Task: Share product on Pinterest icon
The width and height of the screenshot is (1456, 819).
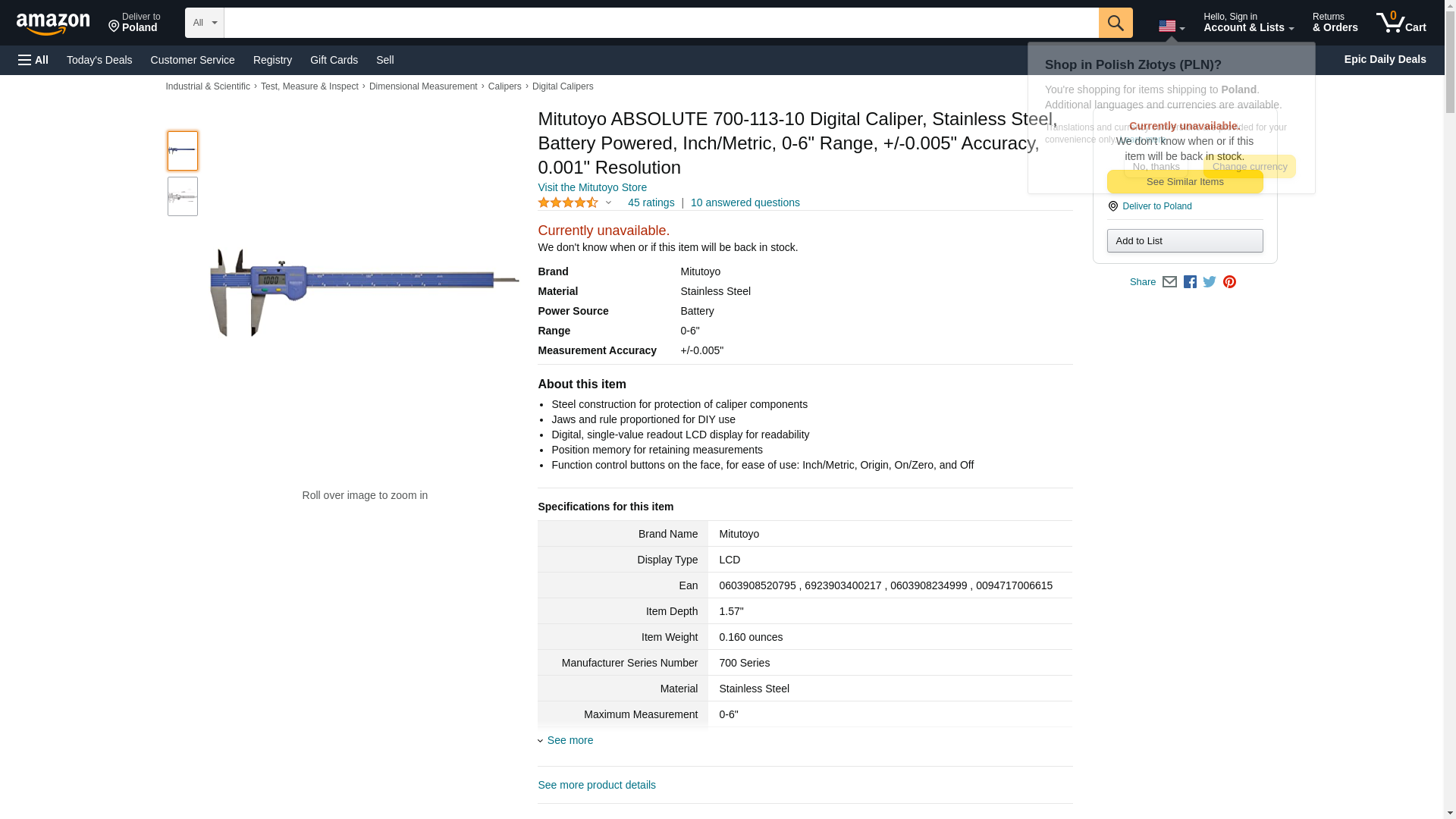Action: (x=1229, y=282)
